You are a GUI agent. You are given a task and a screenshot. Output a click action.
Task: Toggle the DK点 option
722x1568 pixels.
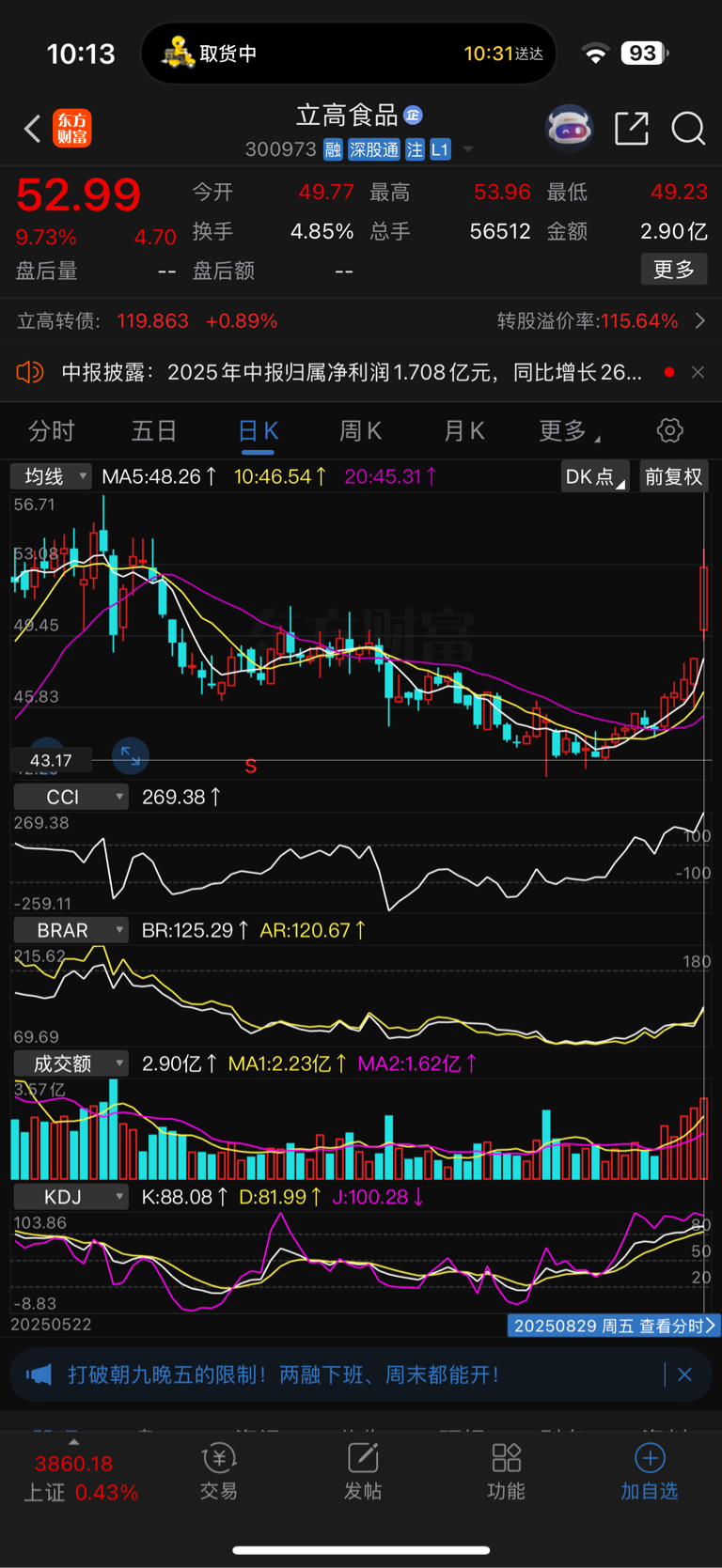coord(595,476)
